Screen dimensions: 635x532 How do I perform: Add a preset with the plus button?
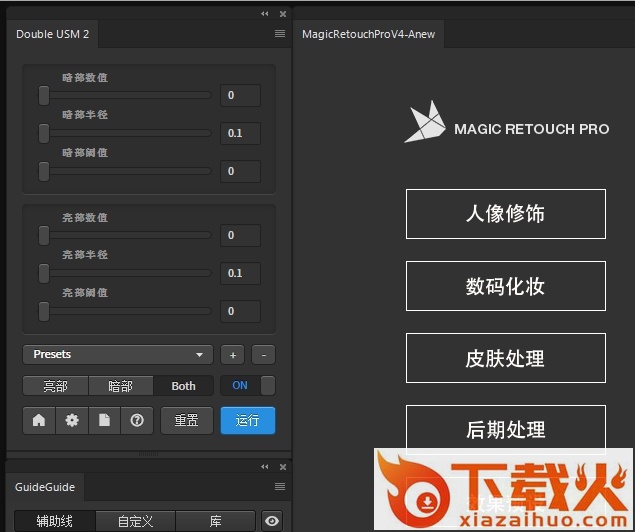coord(232,355)
